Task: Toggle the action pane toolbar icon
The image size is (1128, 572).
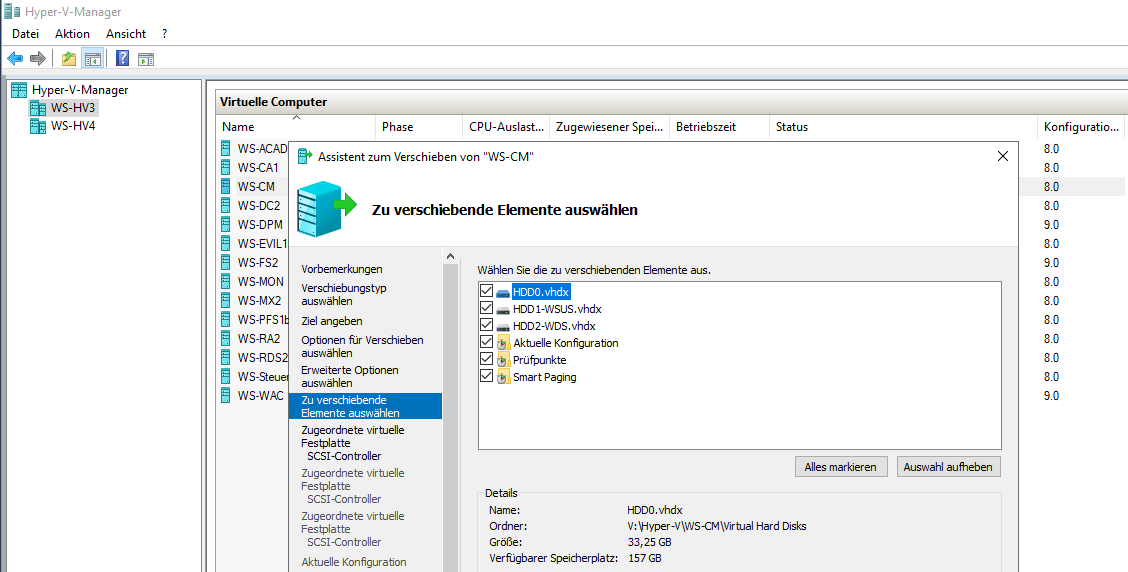Action: [146, 59]
